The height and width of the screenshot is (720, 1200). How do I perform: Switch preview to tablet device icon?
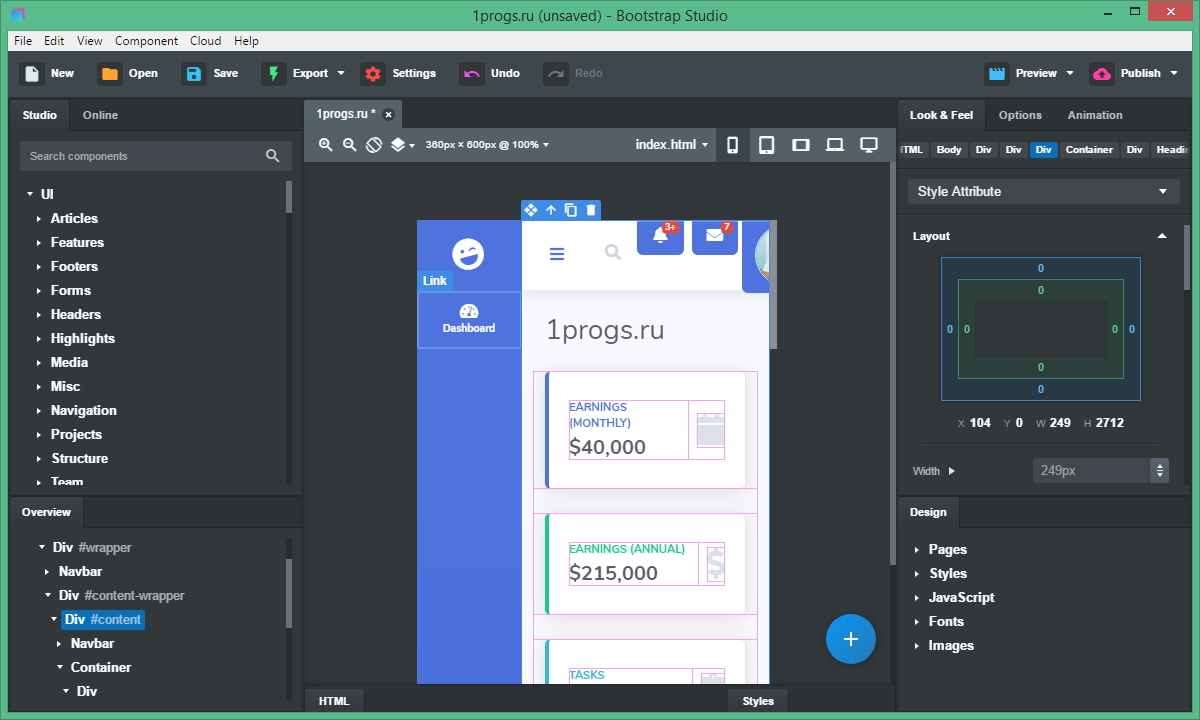point(767,145)
